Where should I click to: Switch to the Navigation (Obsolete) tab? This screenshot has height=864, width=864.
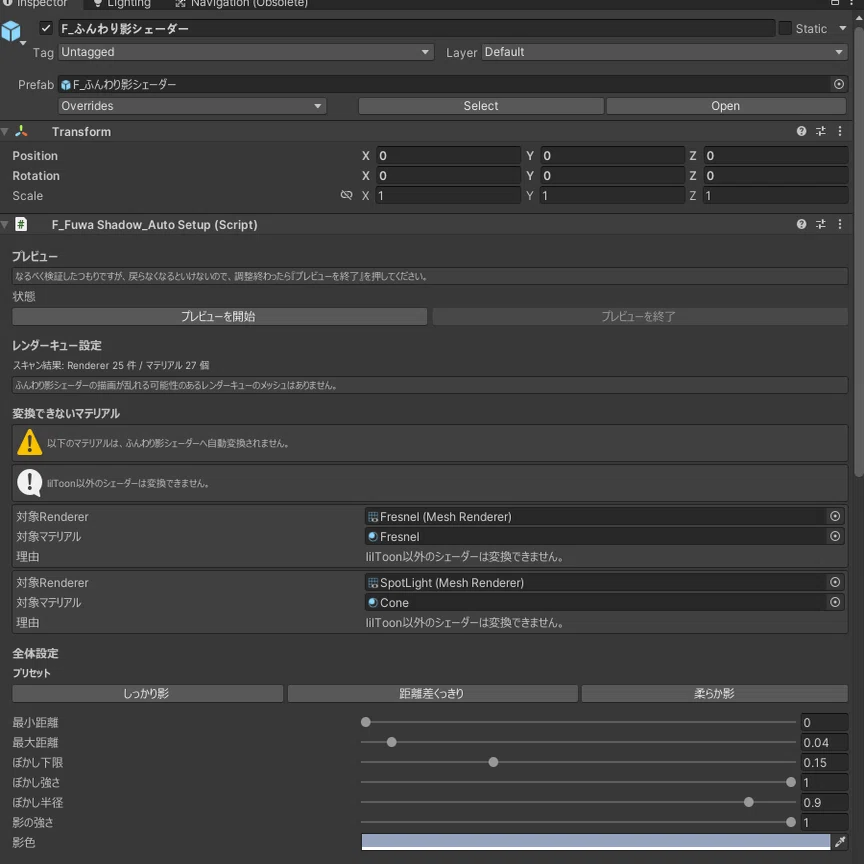pyautogui.click(x=242, y=3)
